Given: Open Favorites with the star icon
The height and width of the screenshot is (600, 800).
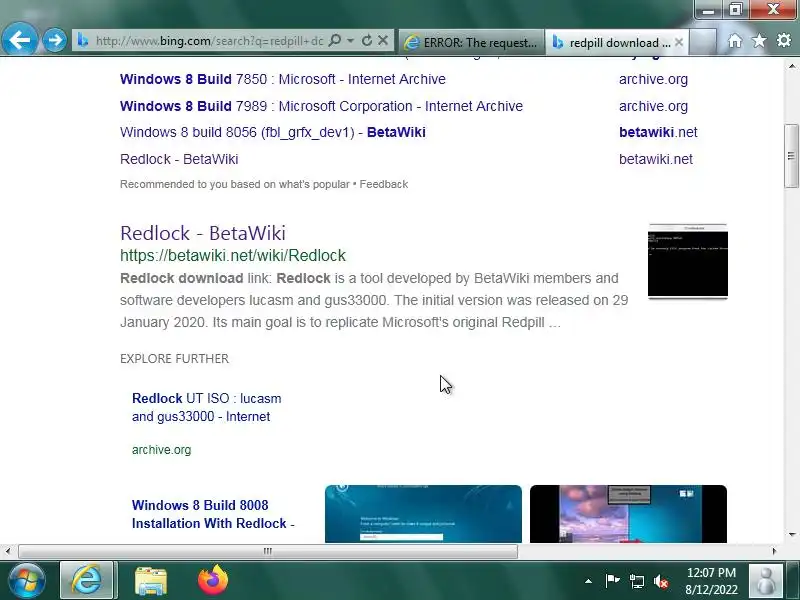Looking at the screenshot, I should pos(759,40).
